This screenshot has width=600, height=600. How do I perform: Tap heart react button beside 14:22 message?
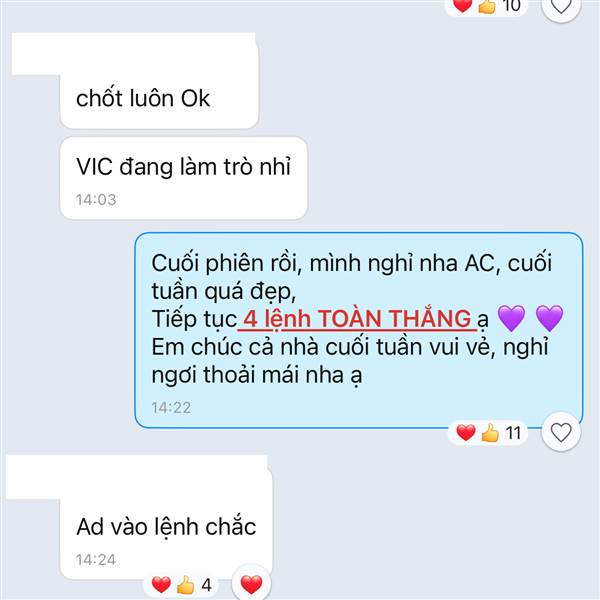click(x=561, y=432)
